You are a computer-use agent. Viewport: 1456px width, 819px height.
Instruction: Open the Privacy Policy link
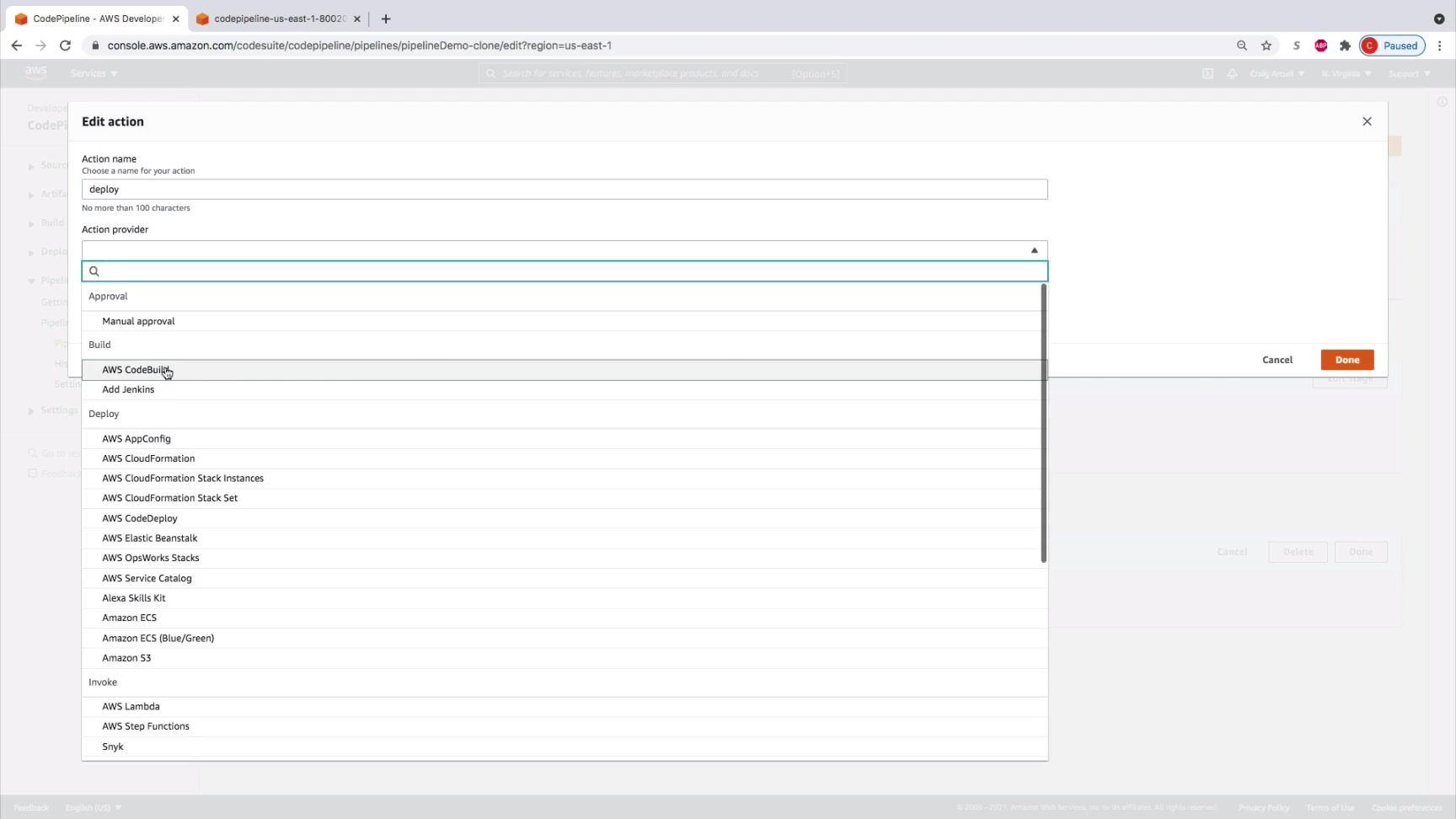click(x=1264, y=807)
